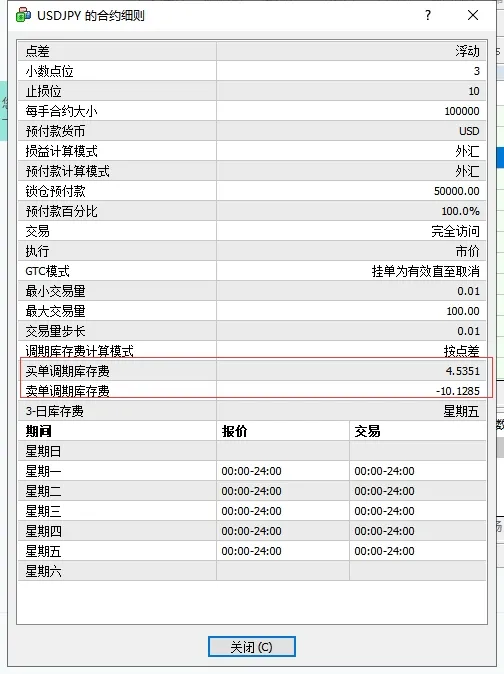Select the 最小交易量 label
Viewport: 504px width, 674px height.
coord(55,291)
